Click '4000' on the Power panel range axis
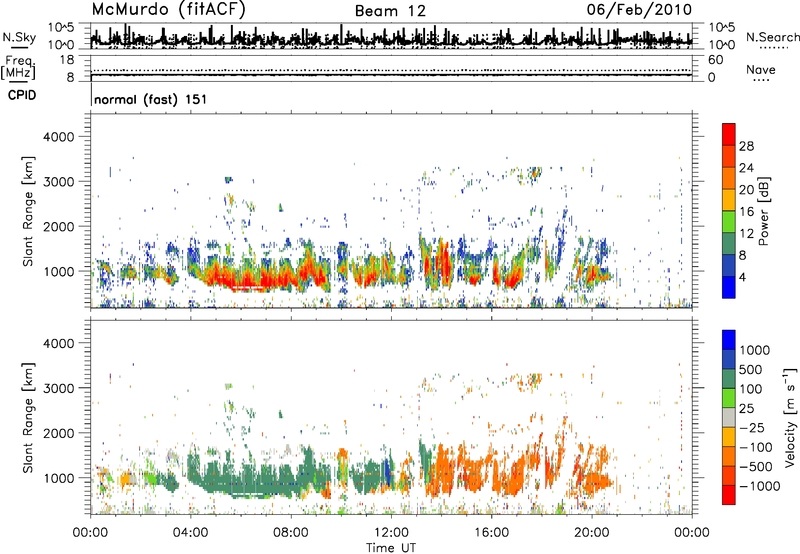 click(59, 137)
